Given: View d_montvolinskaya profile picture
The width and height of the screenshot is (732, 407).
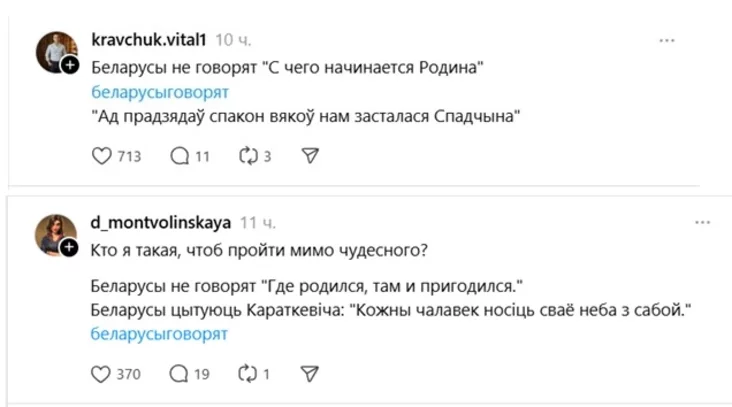Looking at the screenshot, I should click(55, 232).
